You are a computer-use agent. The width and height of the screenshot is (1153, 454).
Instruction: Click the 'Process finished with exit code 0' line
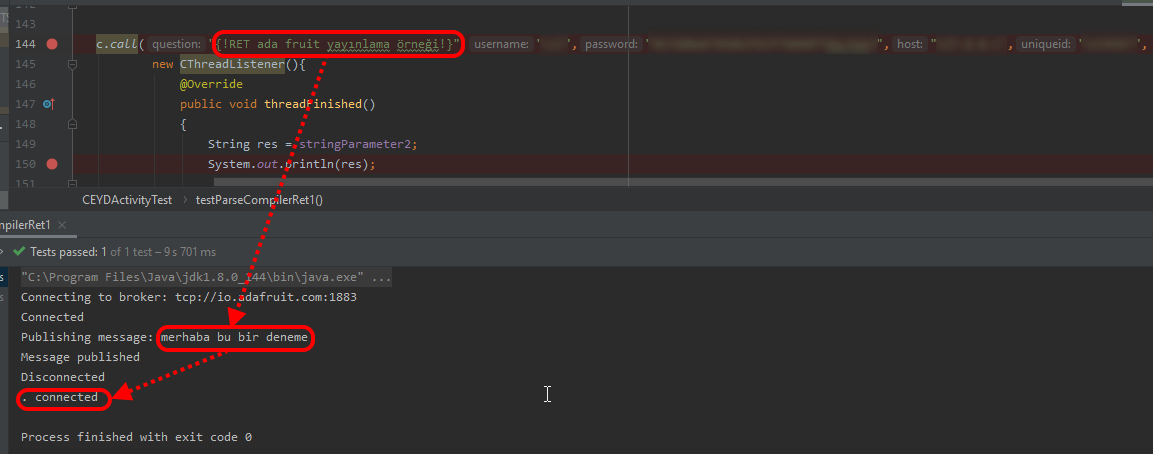click(136, 437)
